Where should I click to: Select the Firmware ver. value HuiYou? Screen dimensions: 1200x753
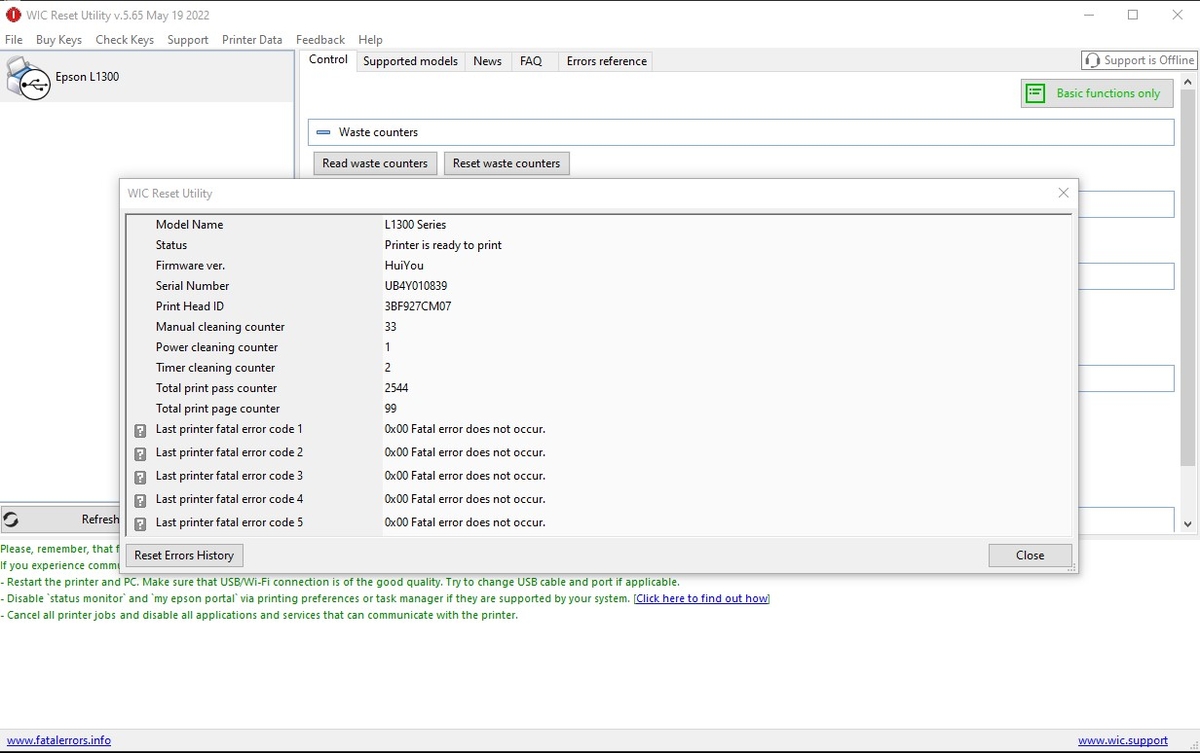[x=404, y=266]
